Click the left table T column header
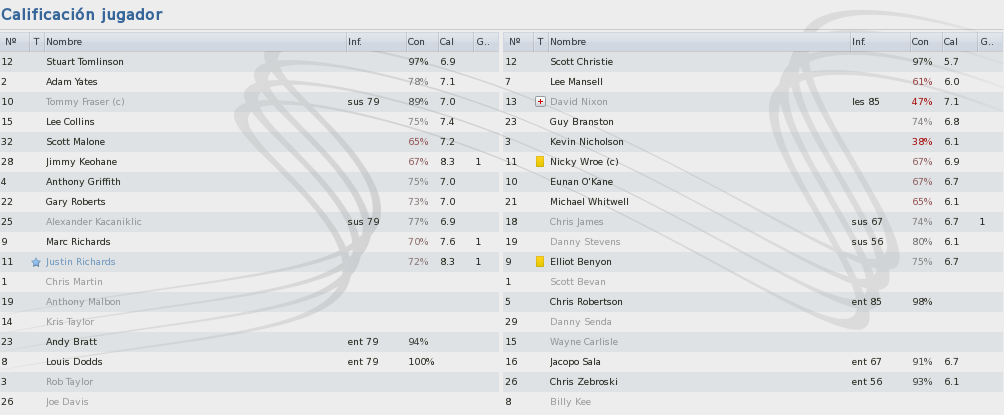1004x415 pixels. point(36,42)
